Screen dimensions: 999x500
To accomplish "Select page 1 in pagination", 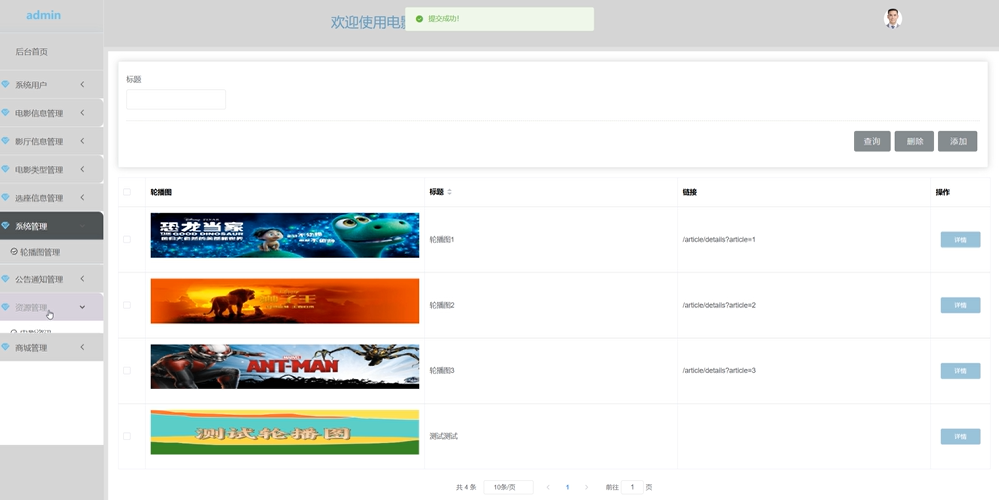I will 567,487.
